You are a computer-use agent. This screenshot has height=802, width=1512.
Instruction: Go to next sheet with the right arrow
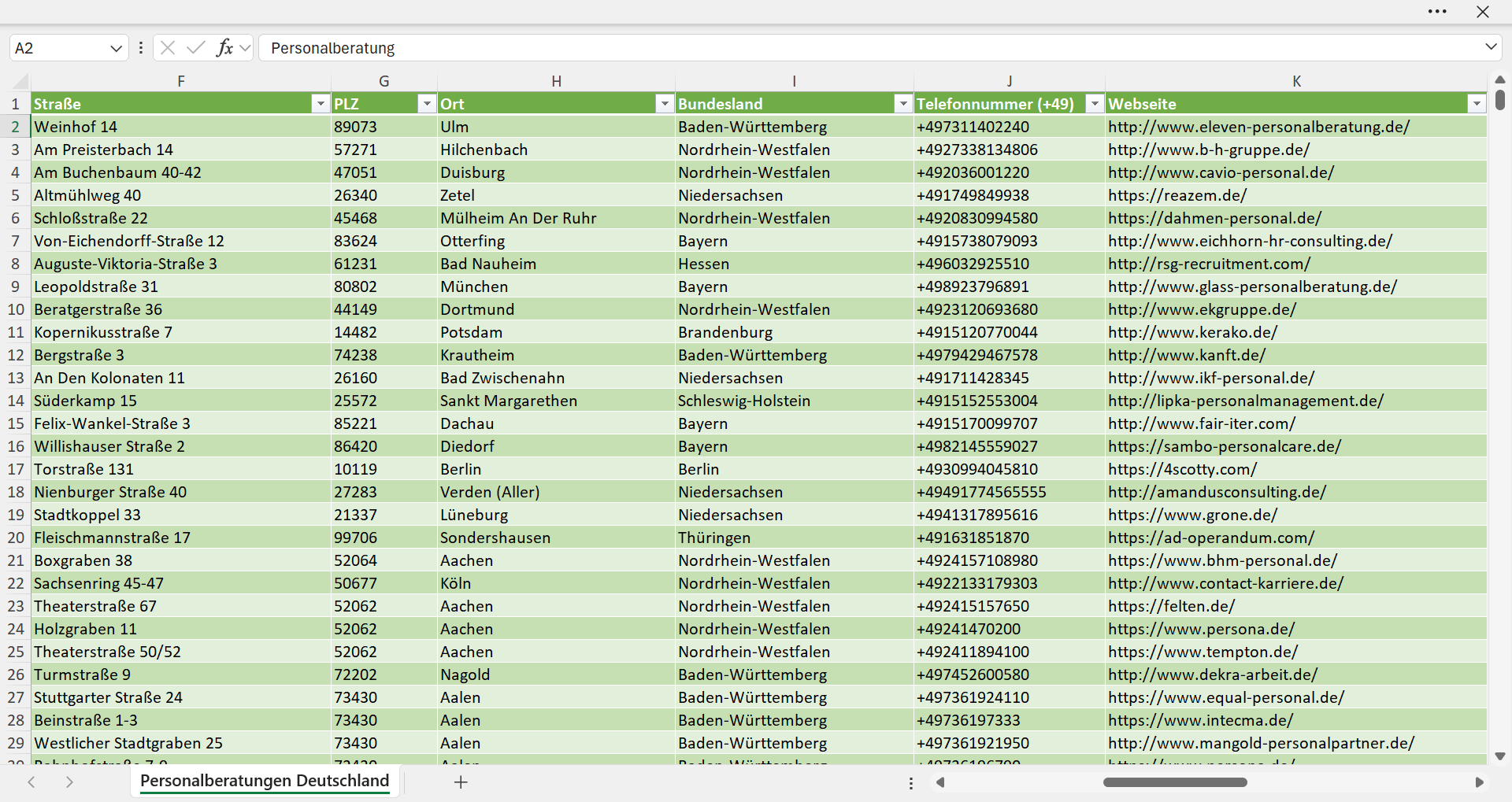[x=69, y=782]
